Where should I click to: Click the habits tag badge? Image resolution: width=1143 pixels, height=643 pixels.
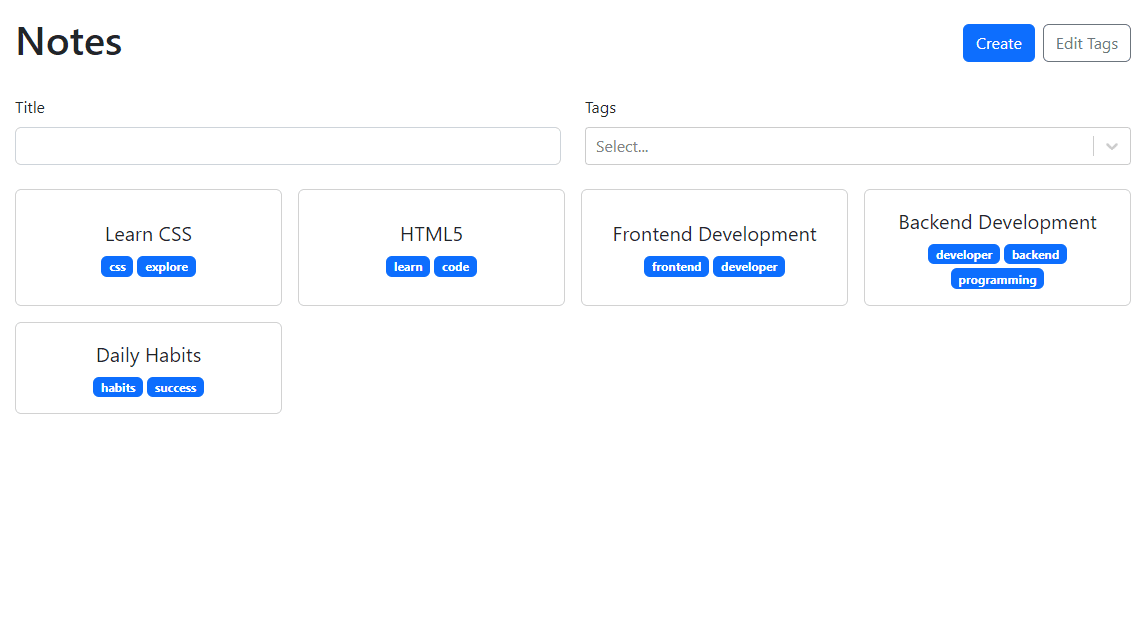pyautogui.click(x=118, y=388)
